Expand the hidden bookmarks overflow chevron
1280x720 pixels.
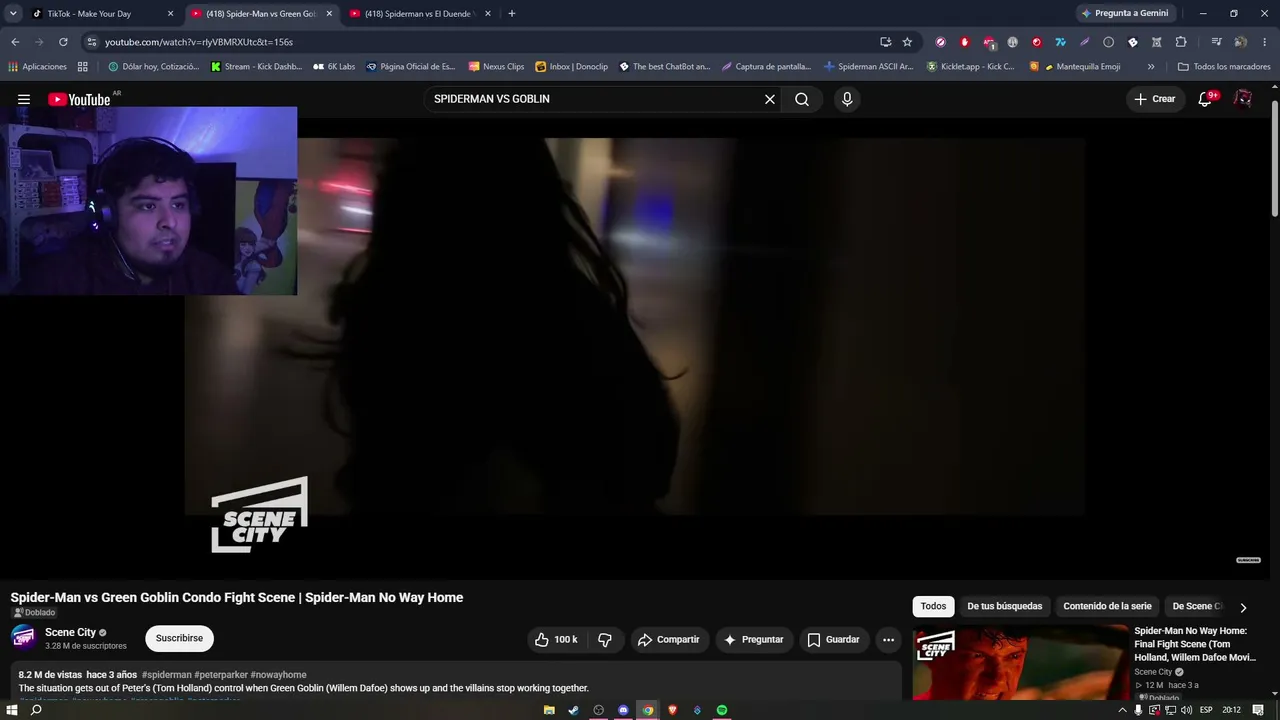pos(1151,67)
